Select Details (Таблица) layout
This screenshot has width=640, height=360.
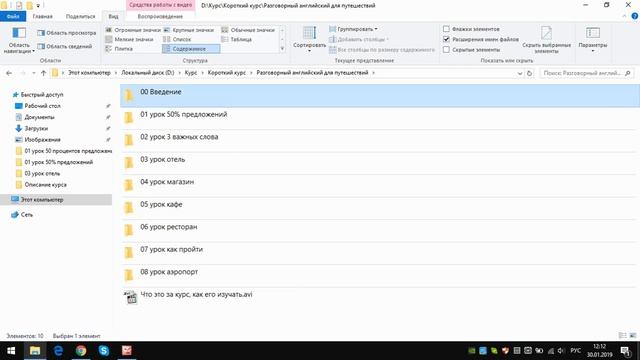236,39
